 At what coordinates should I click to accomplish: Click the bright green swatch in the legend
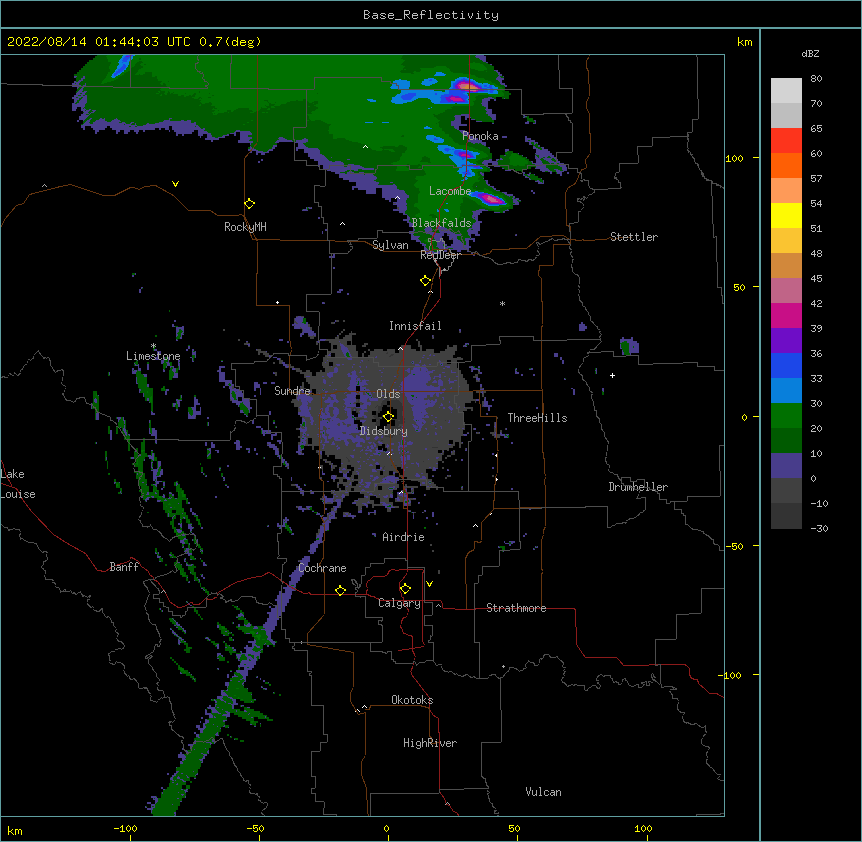point(786,416)
